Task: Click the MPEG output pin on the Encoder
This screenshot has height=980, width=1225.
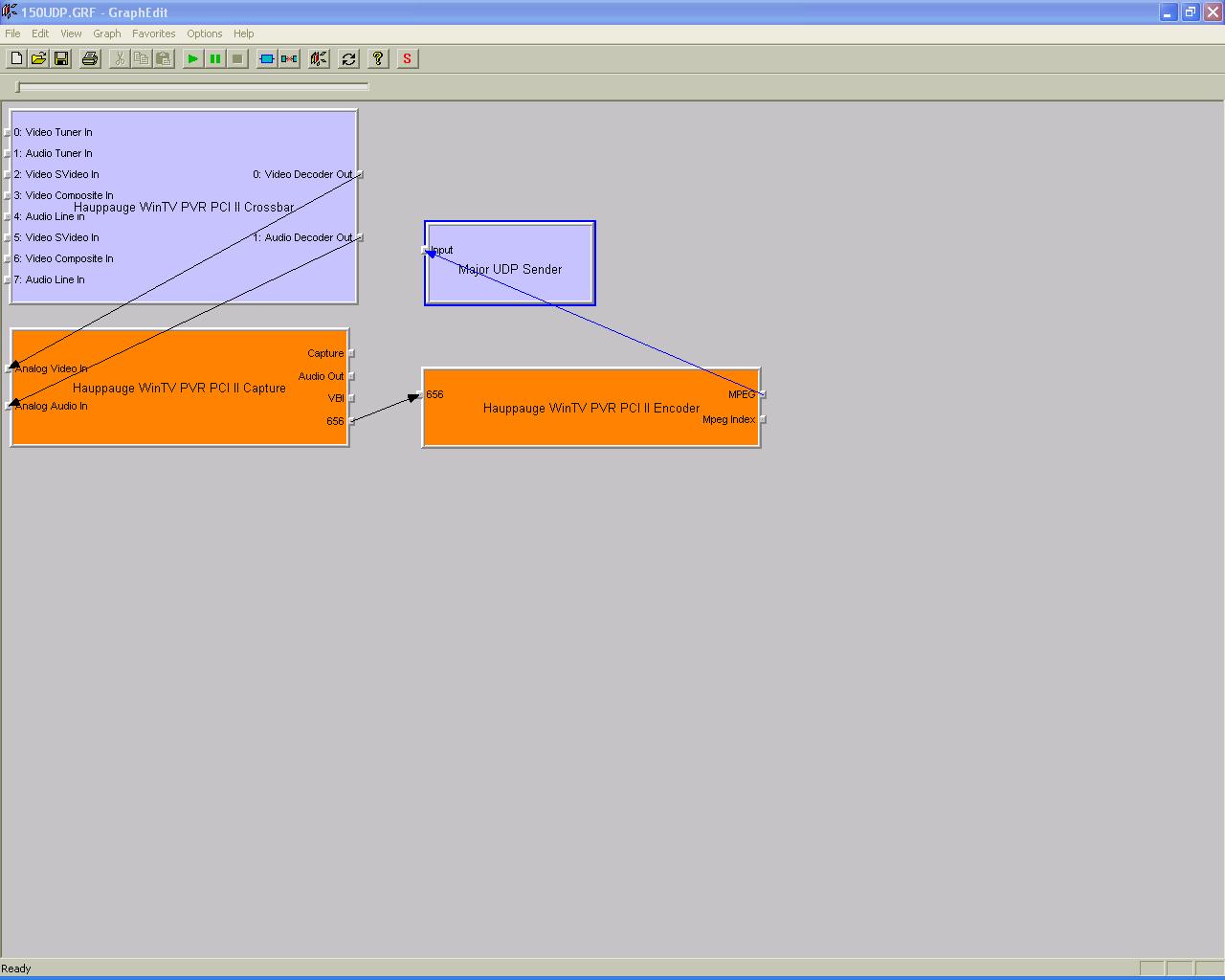Action: (x=762, y=393)
